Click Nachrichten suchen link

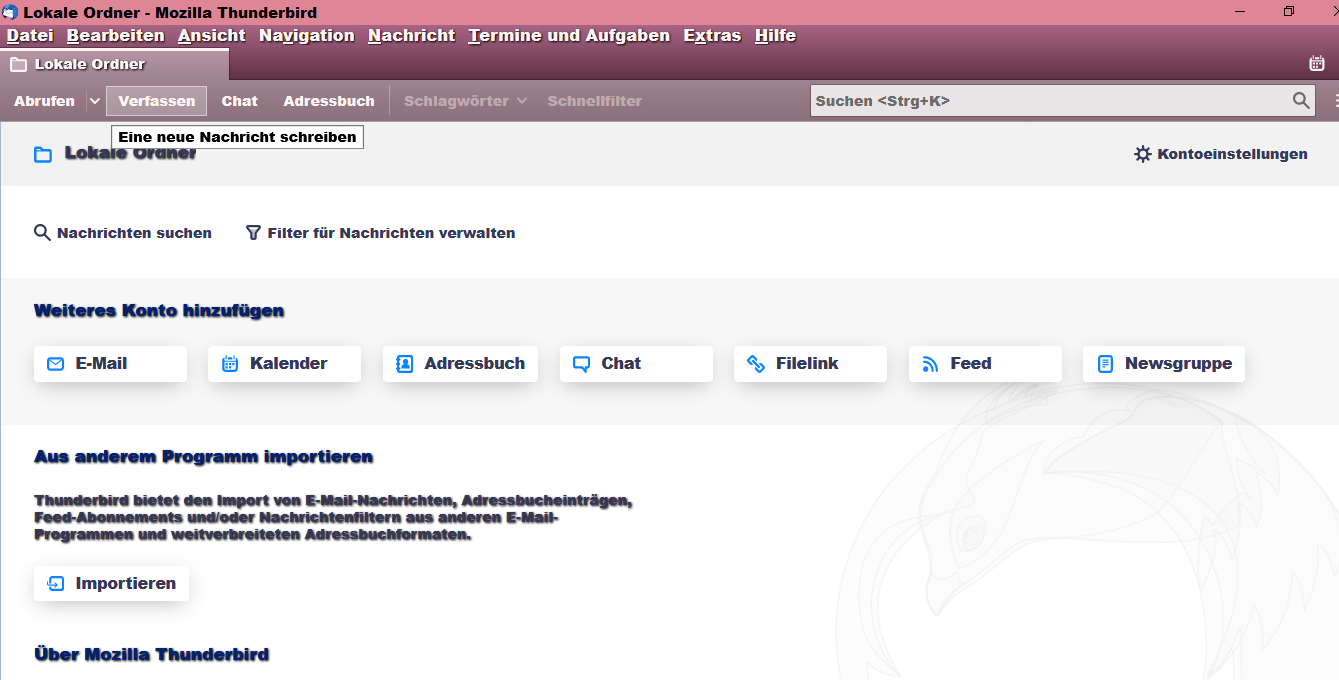point(123,233)
